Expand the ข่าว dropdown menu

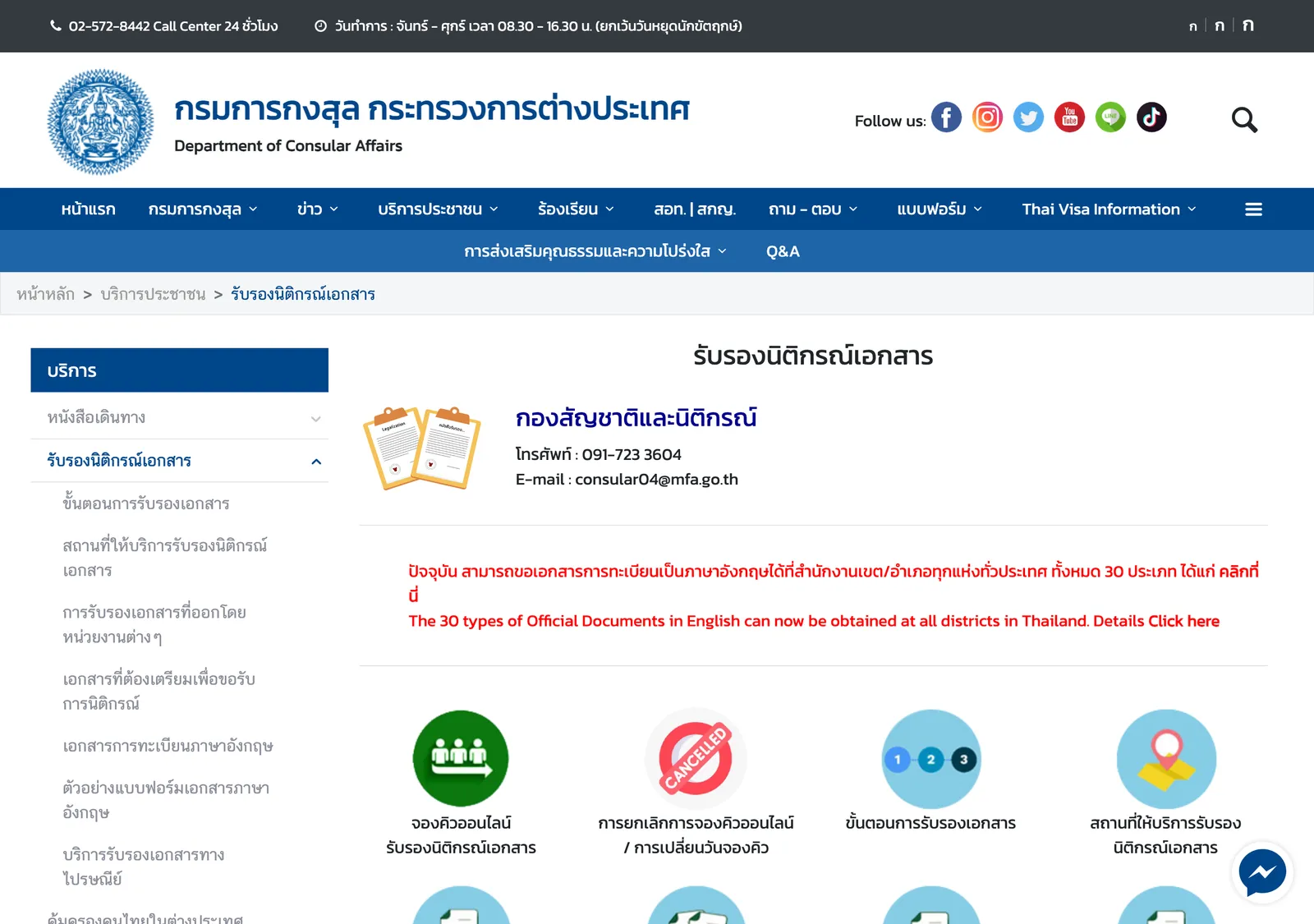pyautogui.click(x=318, y=209)
